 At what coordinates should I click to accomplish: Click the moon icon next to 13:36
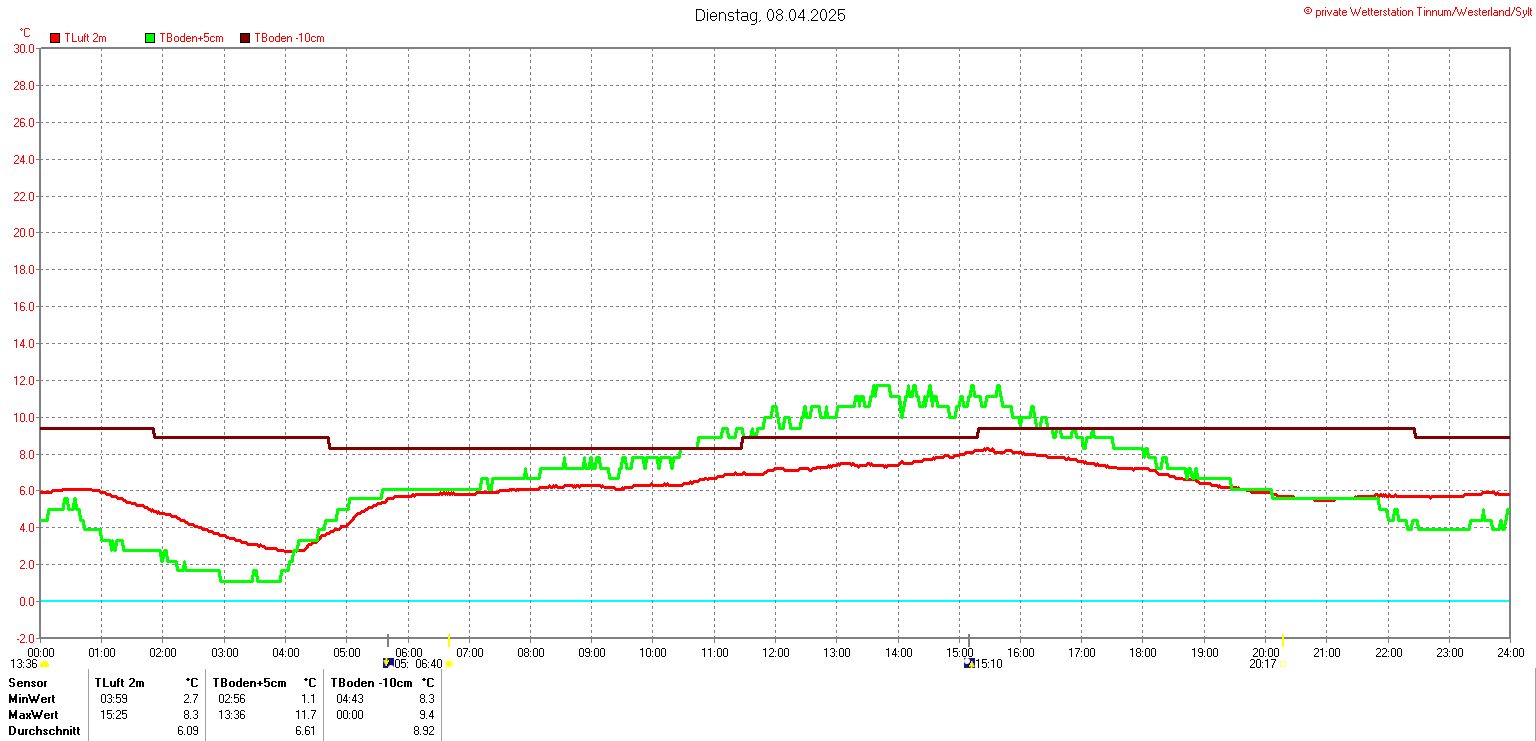(45, 664)
